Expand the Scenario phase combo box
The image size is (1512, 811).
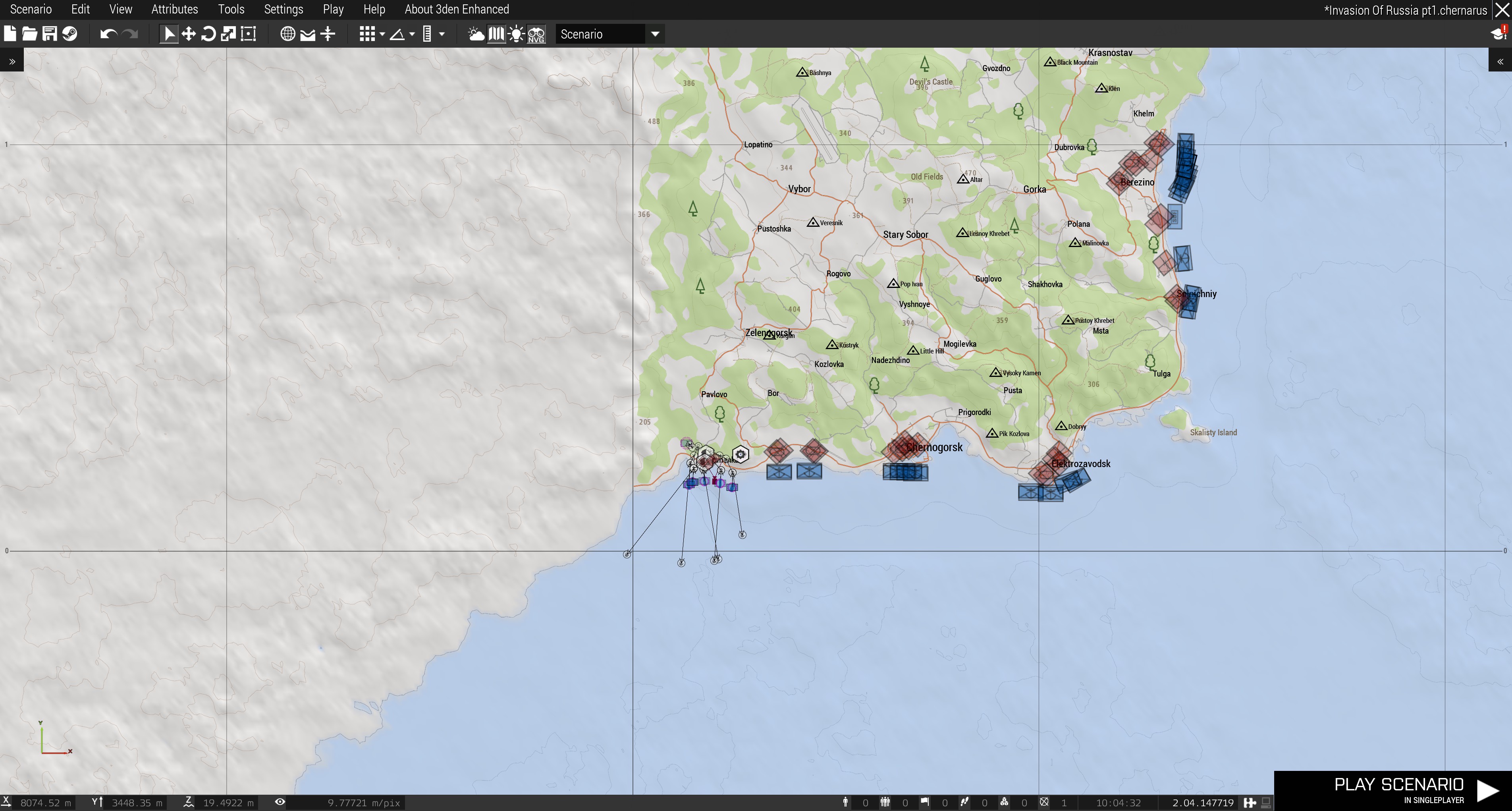655,34
